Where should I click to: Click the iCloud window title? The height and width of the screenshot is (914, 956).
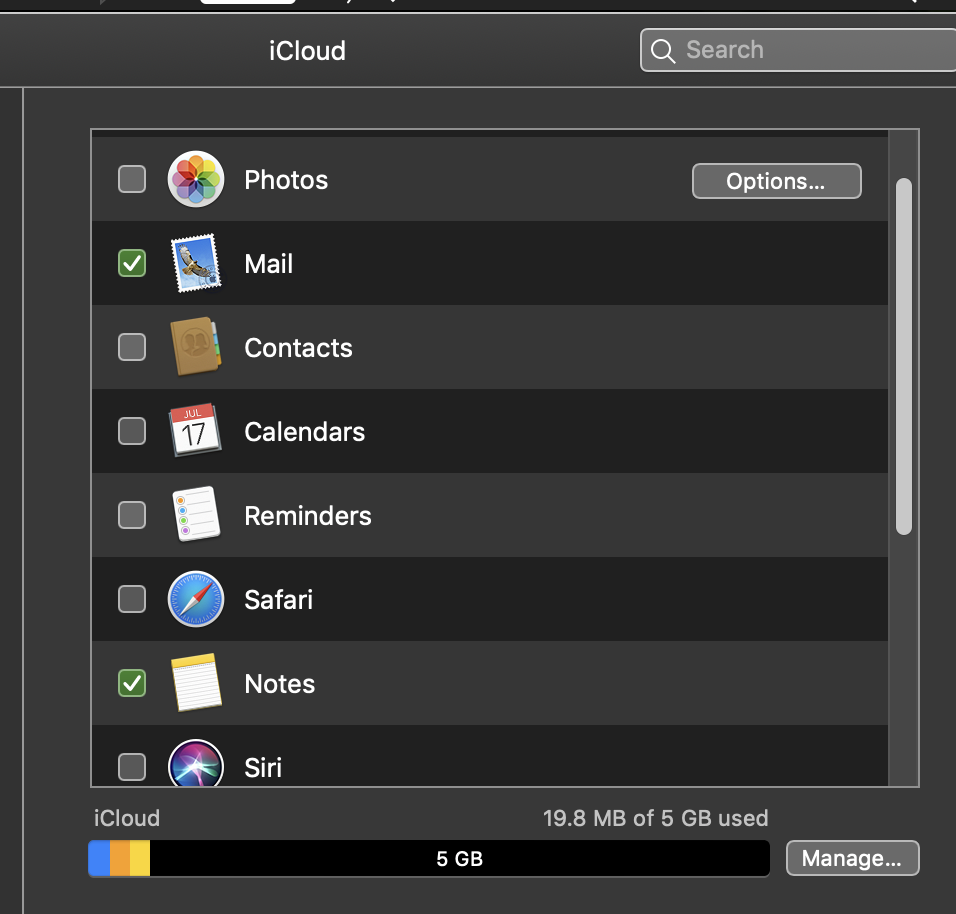[307, 51]
